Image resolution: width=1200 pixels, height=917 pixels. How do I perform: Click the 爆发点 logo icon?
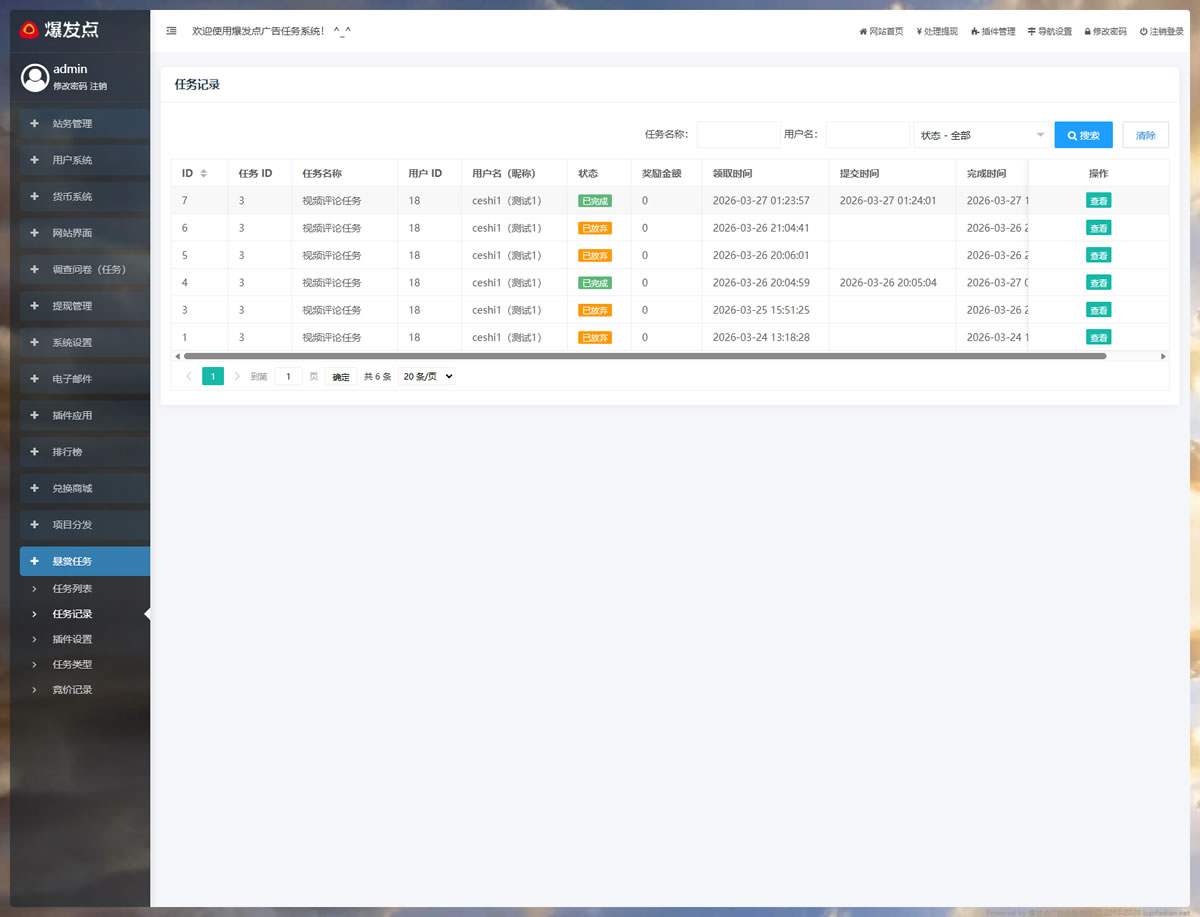[x=30, y=30]
